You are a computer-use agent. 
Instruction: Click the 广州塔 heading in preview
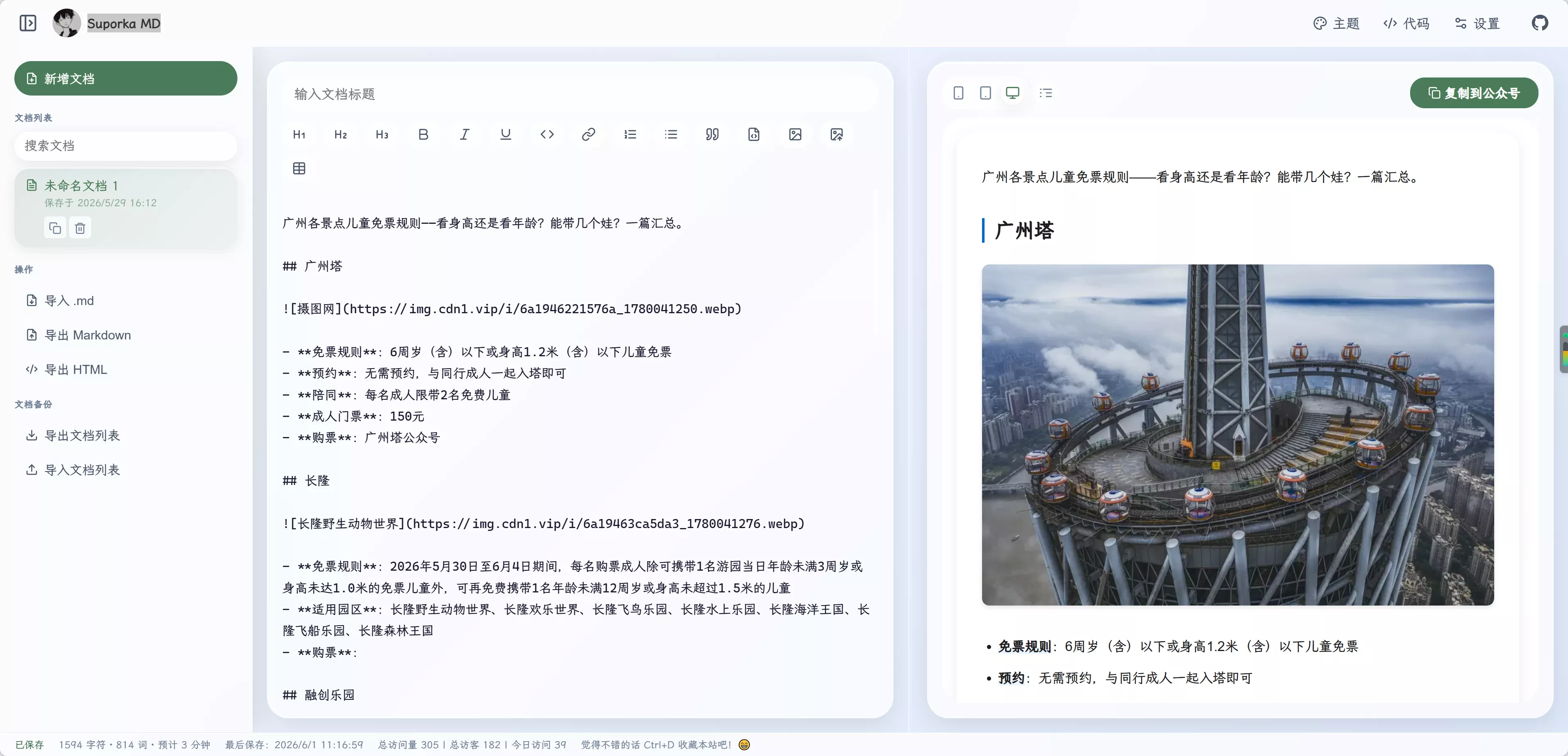1024,231
